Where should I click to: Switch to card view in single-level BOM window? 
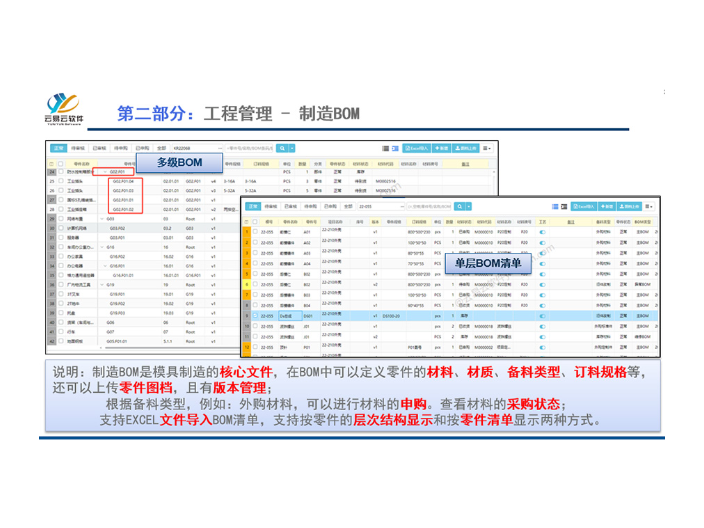pyautogui.click(x=564, y=207)
